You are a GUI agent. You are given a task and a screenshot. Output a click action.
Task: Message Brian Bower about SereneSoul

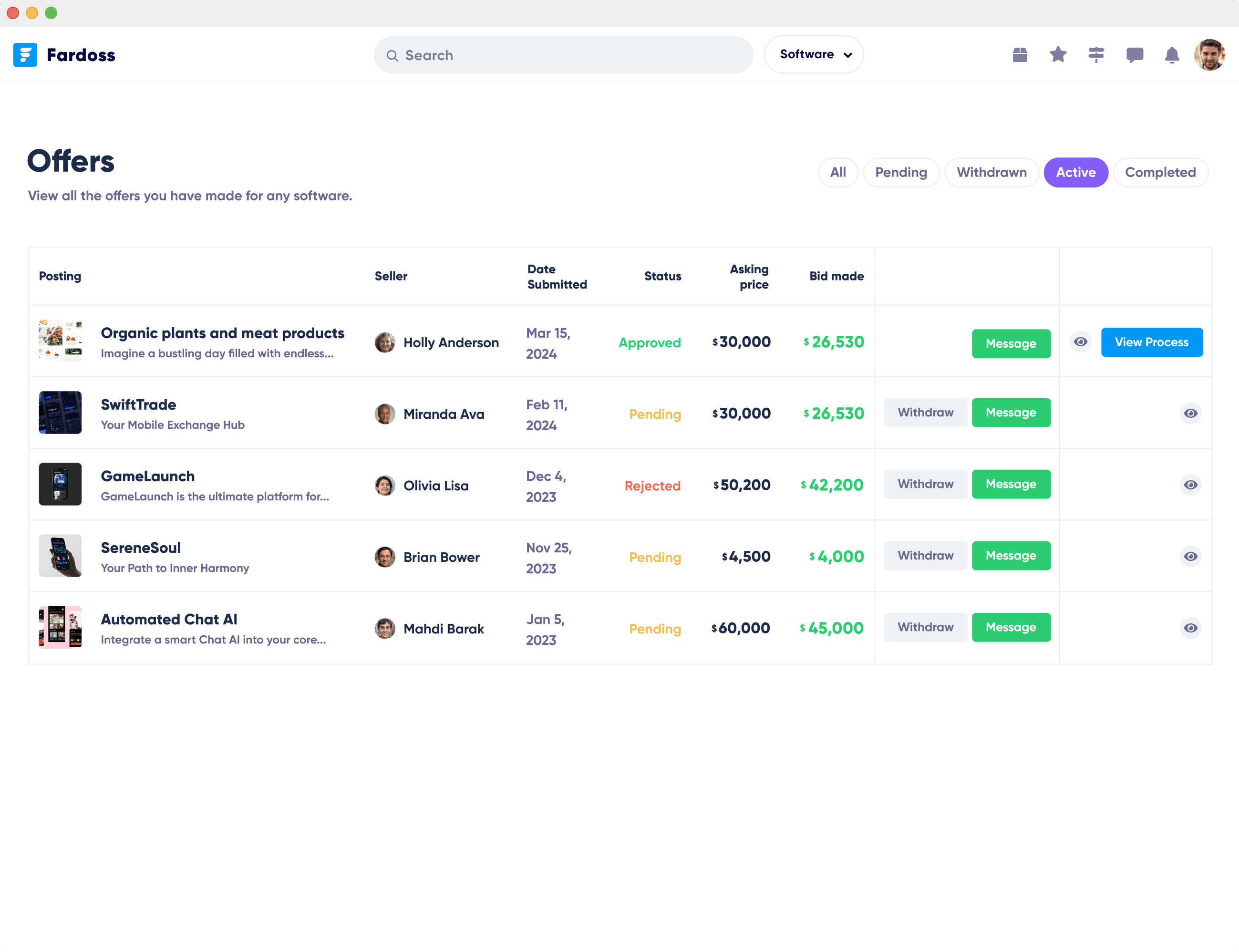(x=1011, y=556)
